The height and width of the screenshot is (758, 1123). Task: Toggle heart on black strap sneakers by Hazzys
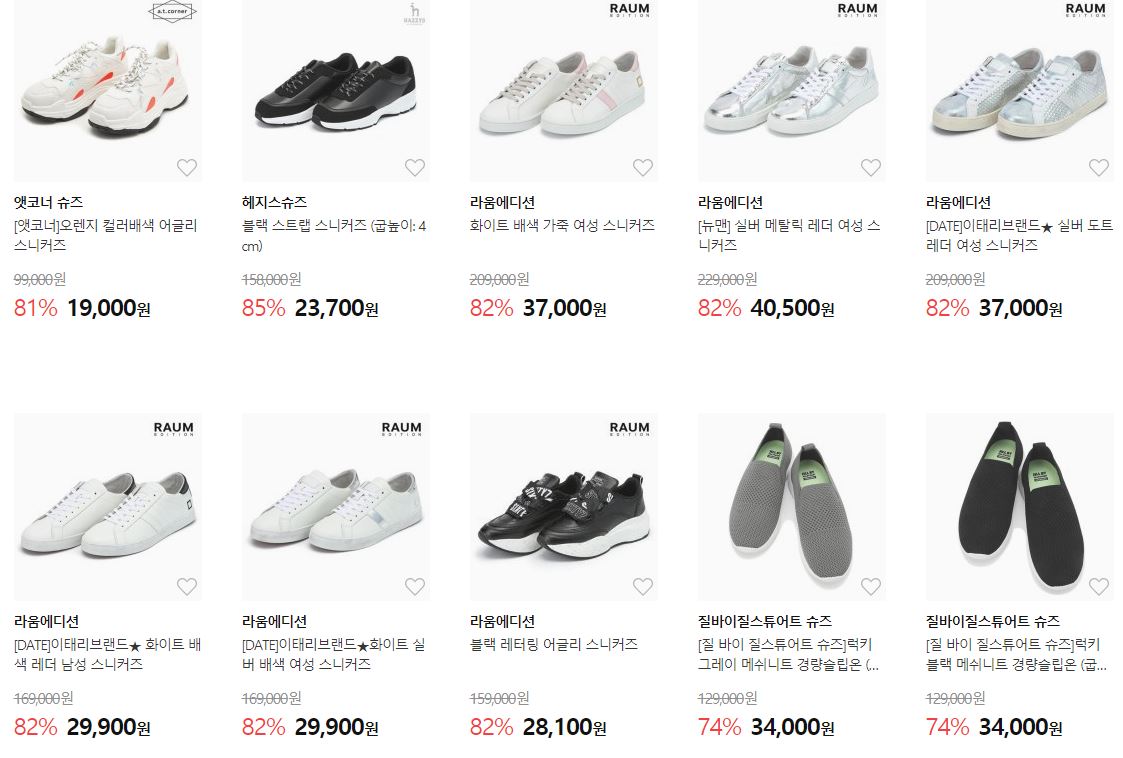click(415, 167)
